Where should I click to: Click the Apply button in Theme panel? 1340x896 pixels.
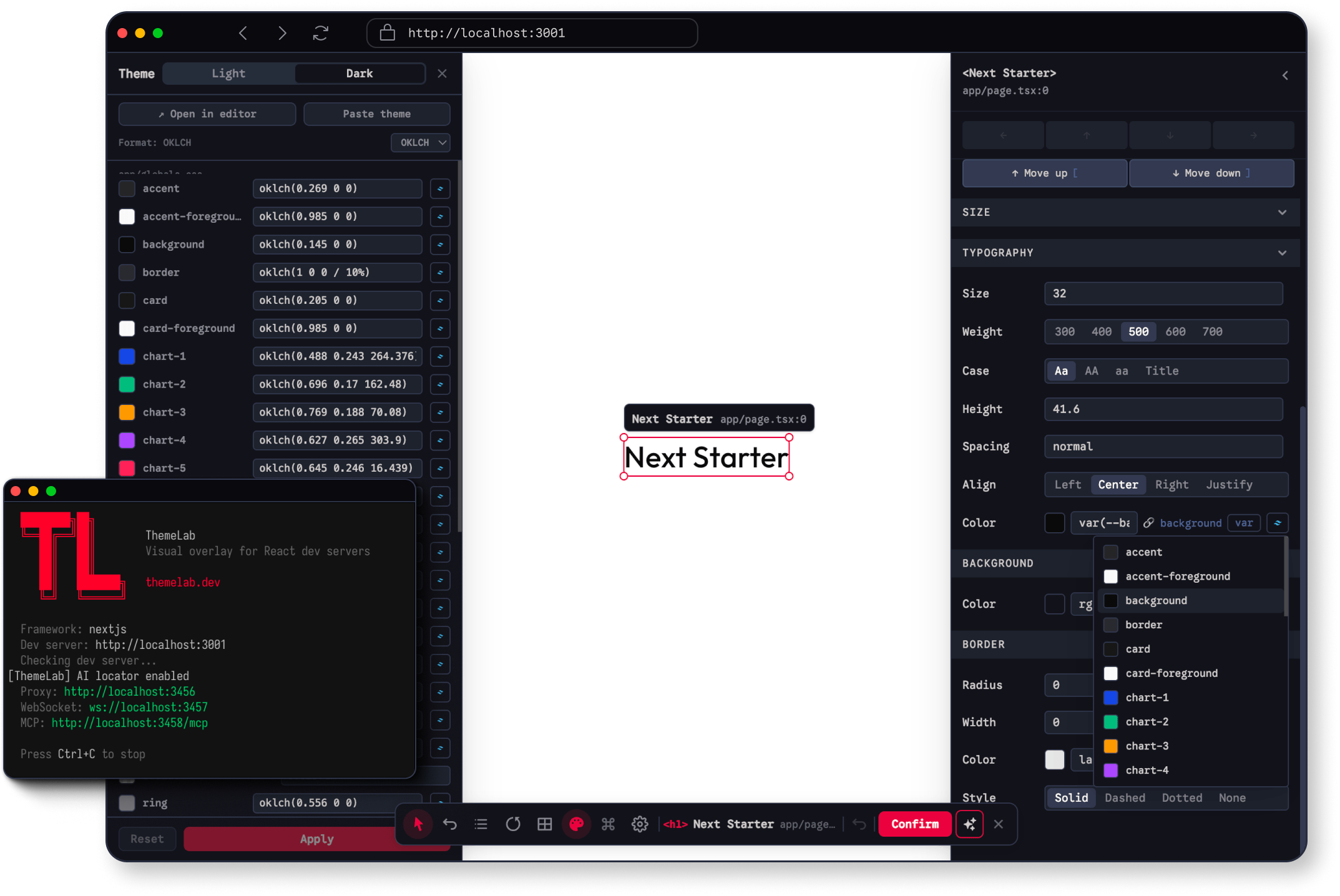tap(317, 839)
